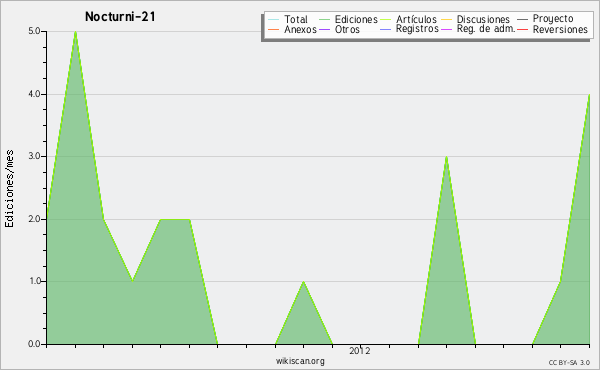600x370 pixels.
Task: Click the yellow Discusiones legend line swatch
Action: (x=446, y=20)
